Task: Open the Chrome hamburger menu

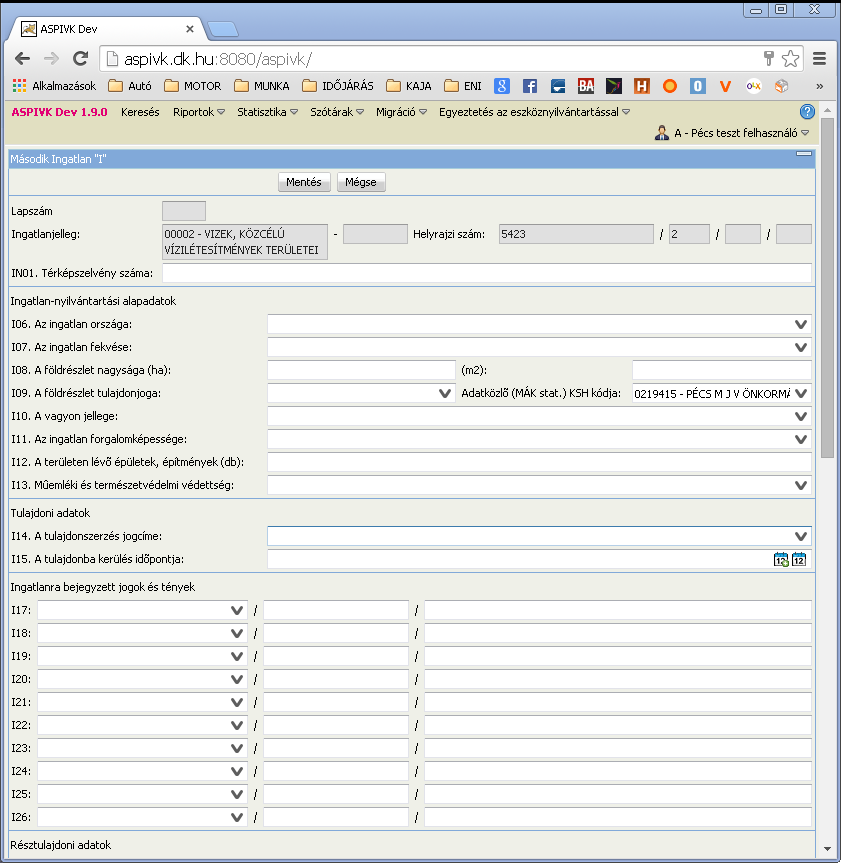Action: pyautogui.click(x=820, y=58)
